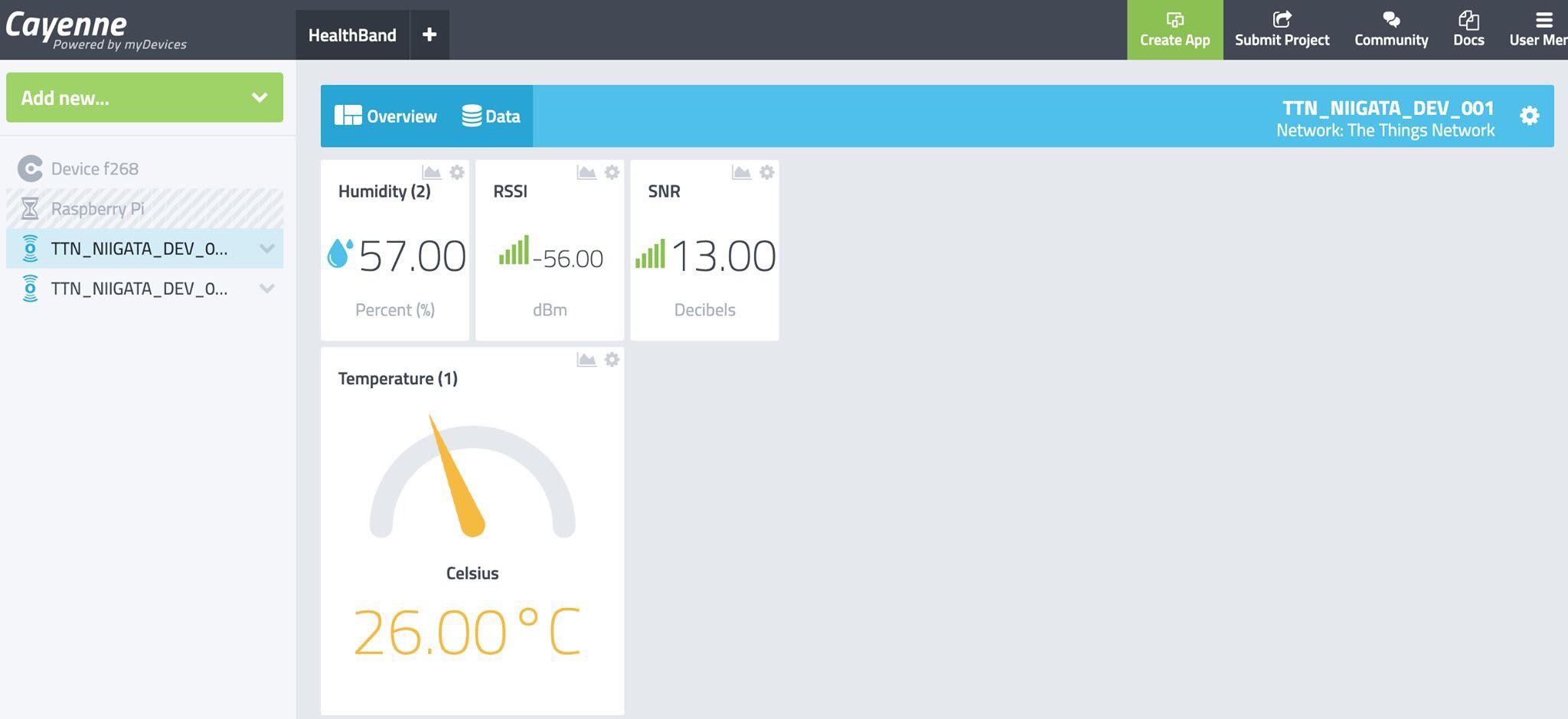Open the RSSI widget chart icon
1568x719 pixels.
pyautogui.click(x=586, y=172)
